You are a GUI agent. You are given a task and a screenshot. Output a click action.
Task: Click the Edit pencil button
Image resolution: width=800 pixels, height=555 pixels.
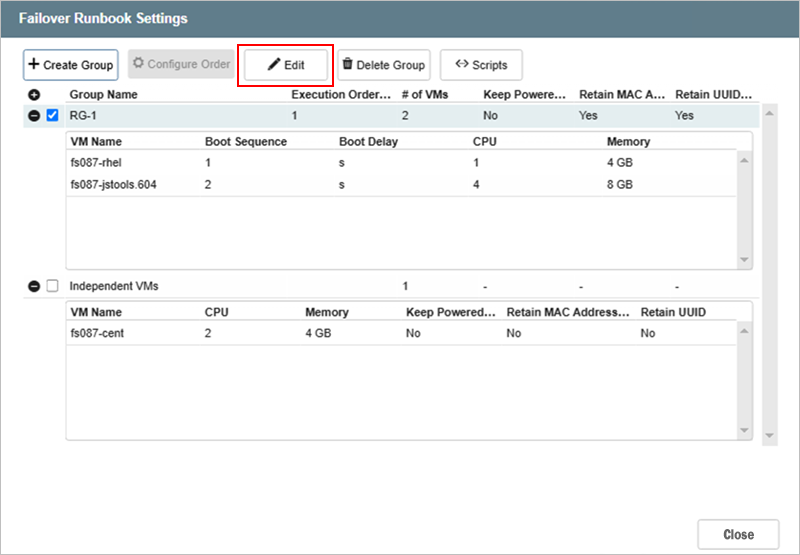click(x=286, y=65)
